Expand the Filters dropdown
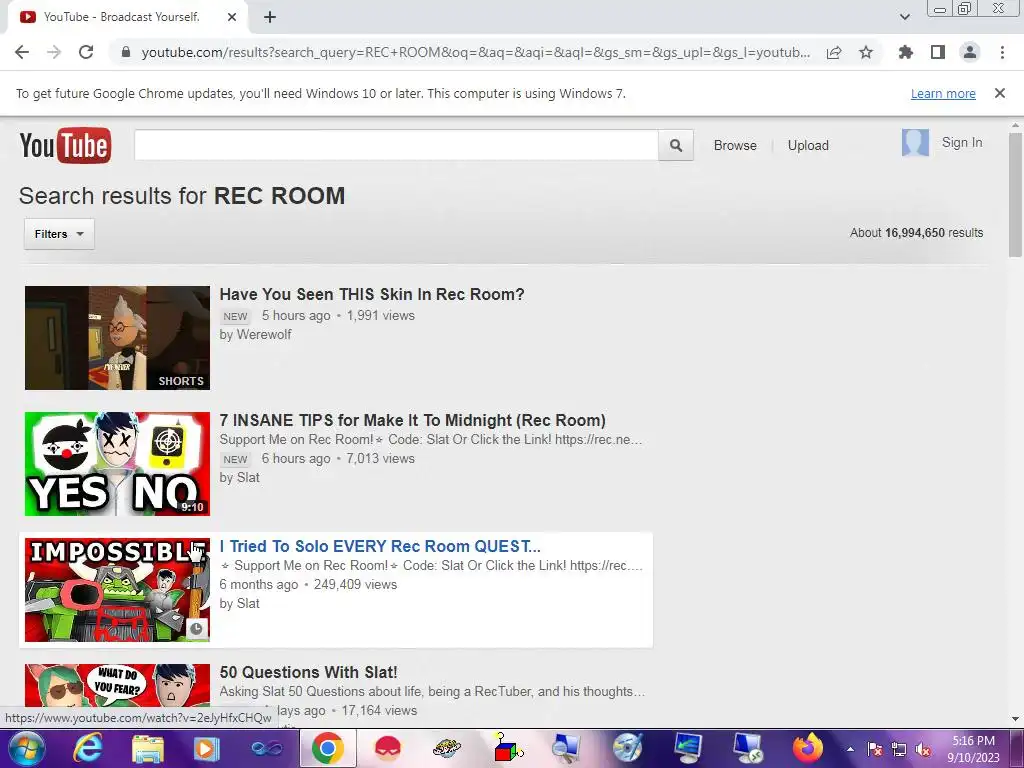Viewport: 1024px width, 768px height. click(59, 234)
